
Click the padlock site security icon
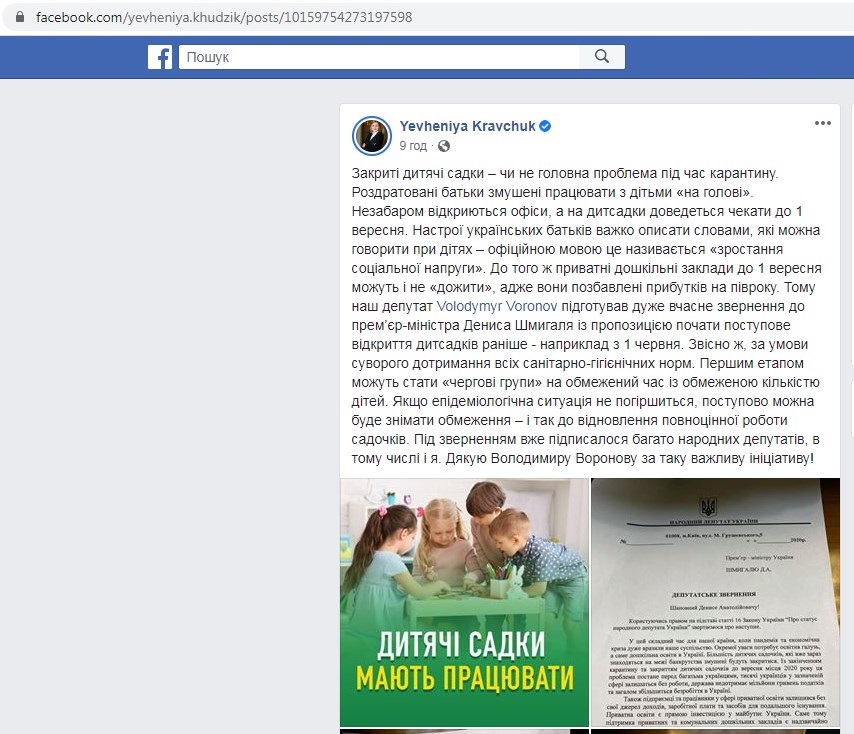[x=20, y=17]
